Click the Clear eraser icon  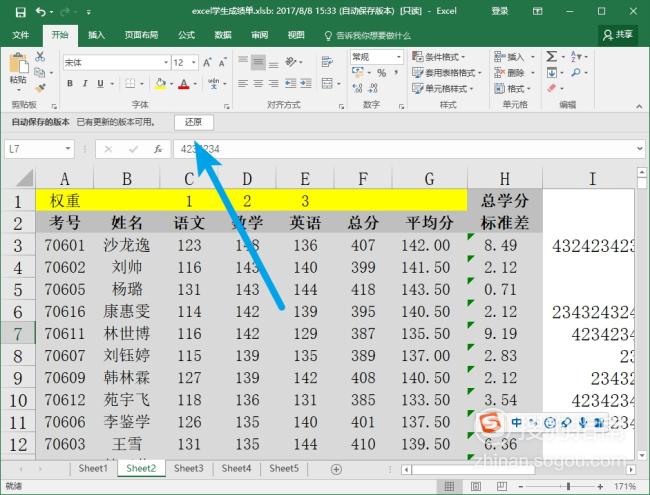(552, 88)
